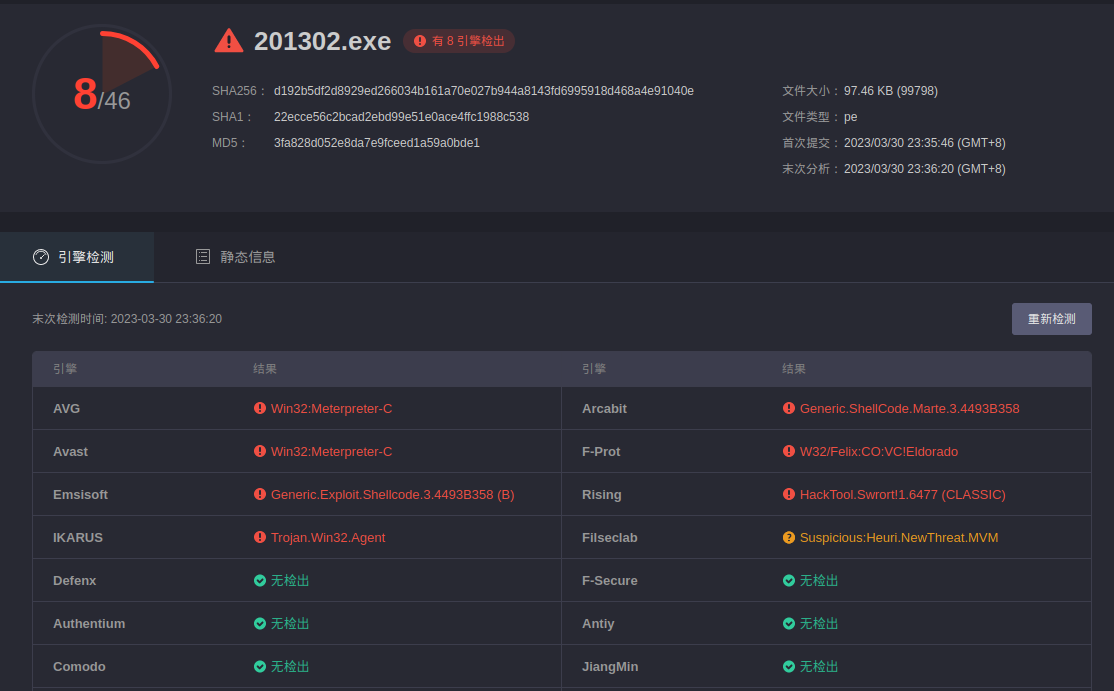Click the 有 8 引擎检出 badge
1114x691 pixels.
pos(459,41)
